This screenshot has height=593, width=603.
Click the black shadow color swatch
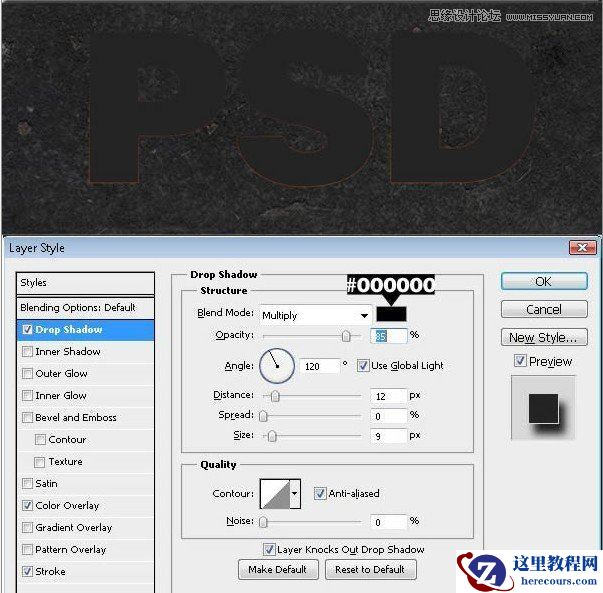[x=391, y=314]
